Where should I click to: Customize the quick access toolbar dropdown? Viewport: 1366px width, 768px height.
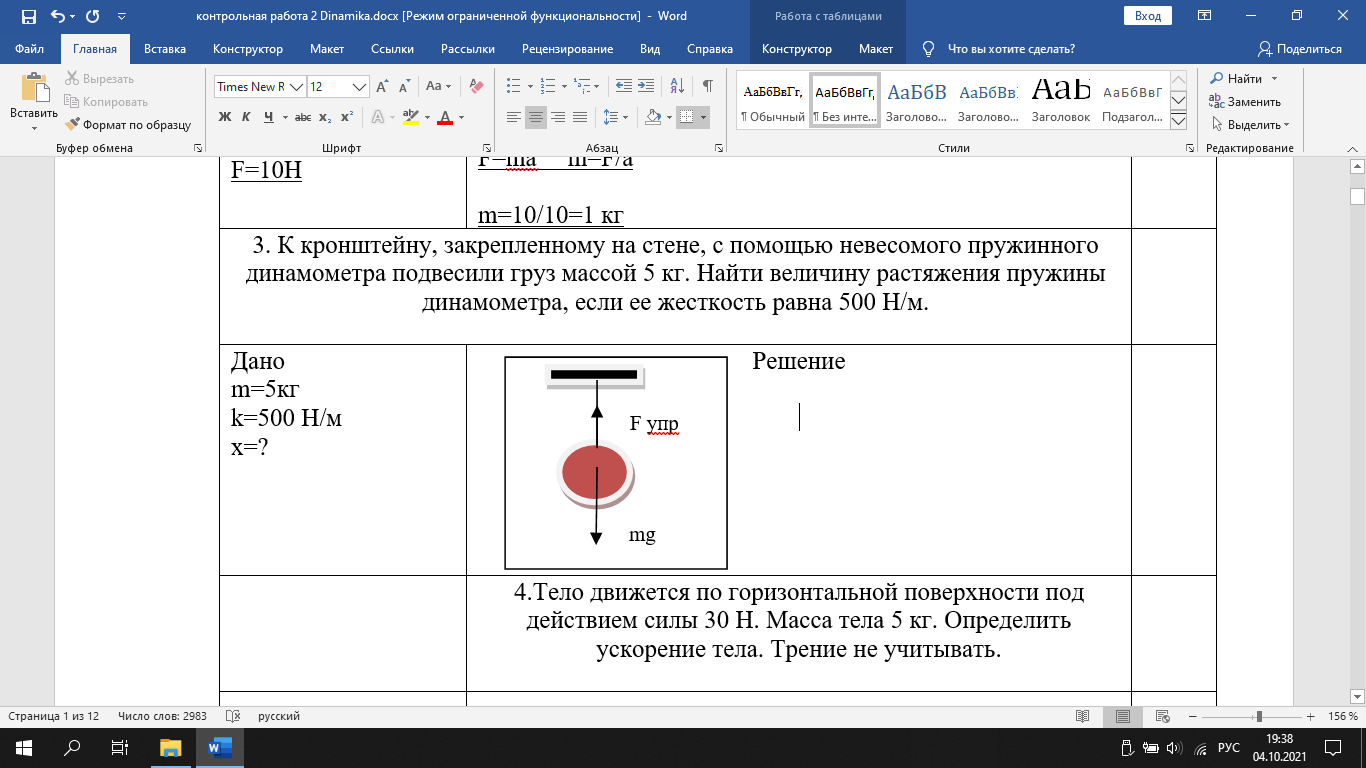(x=122, y=16)
